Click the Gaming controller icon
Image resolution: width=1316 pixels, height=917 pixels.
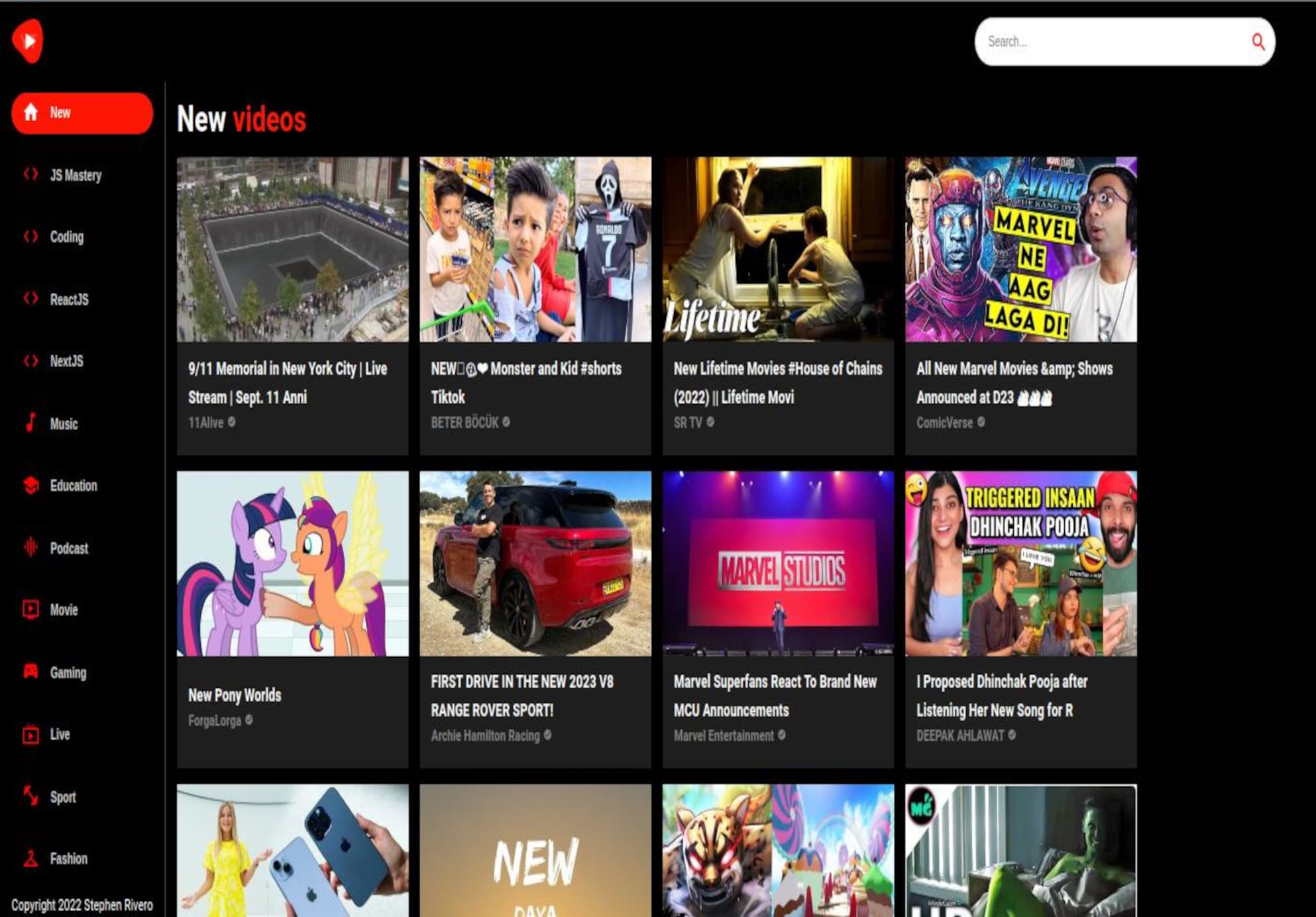[30, 672]
